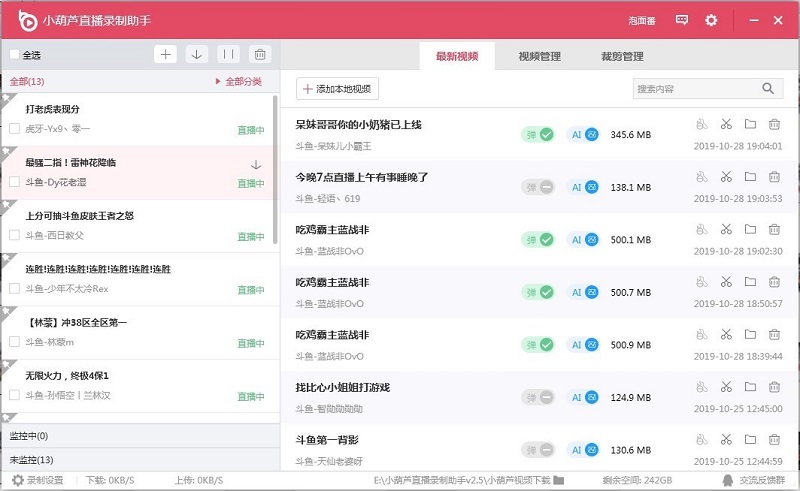Open settings gear in title bar

pyautogui.click(x=711, y=20)
